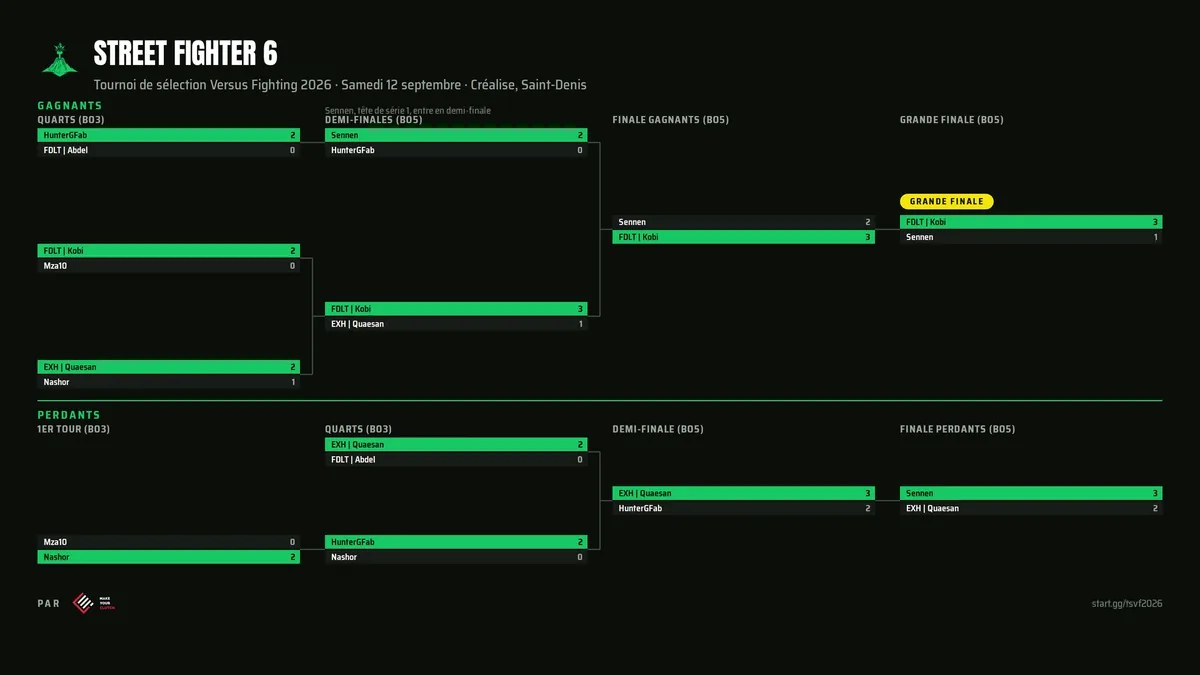Select FDLT | Kobi in the winners final

[743, 237]
